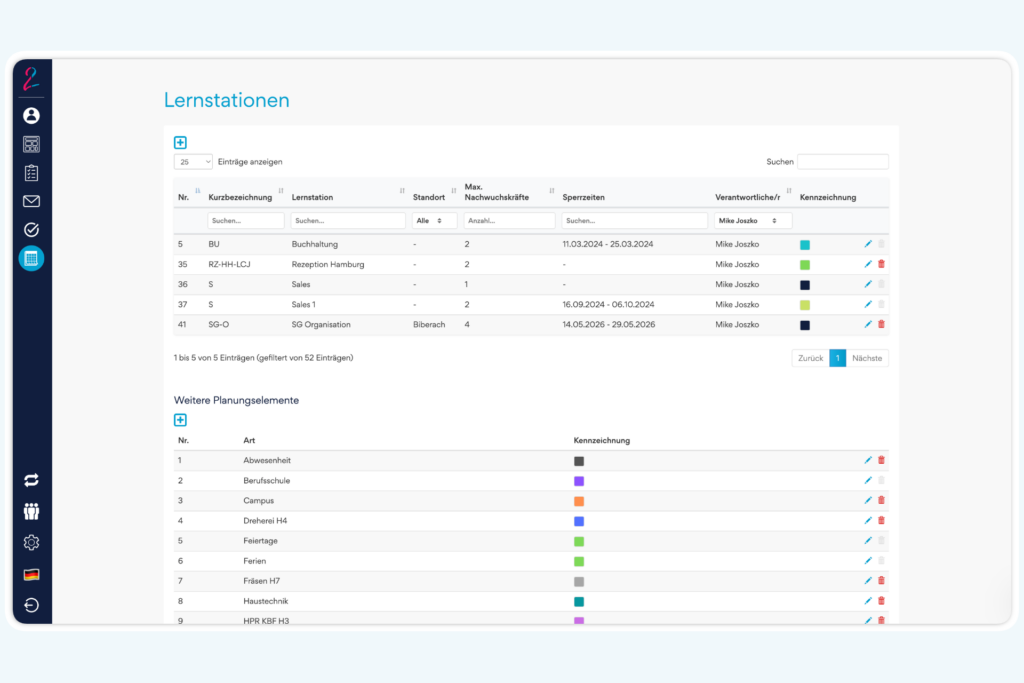Click the Zurück pagination button
Screen dimensions: 1024x683
pyautogui.click(x=810, y=358)
